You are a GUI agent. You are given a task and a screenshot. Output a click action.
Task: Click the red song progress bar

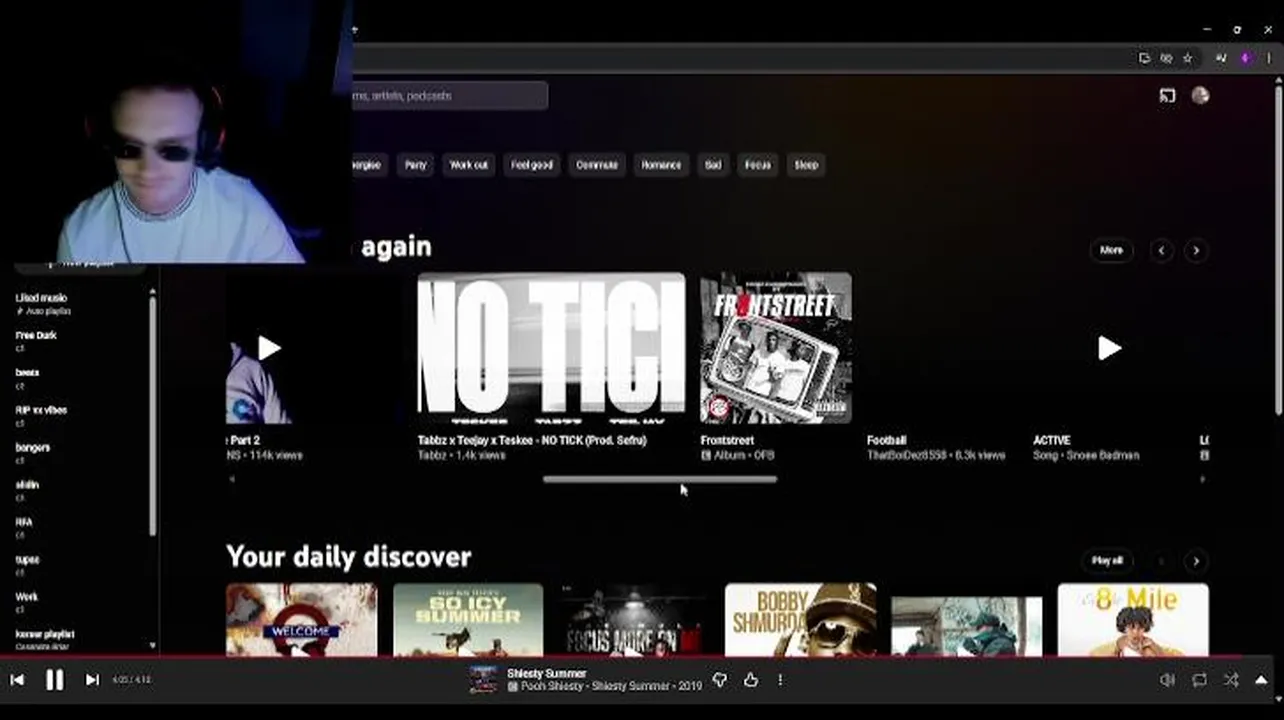click(640, 657)
